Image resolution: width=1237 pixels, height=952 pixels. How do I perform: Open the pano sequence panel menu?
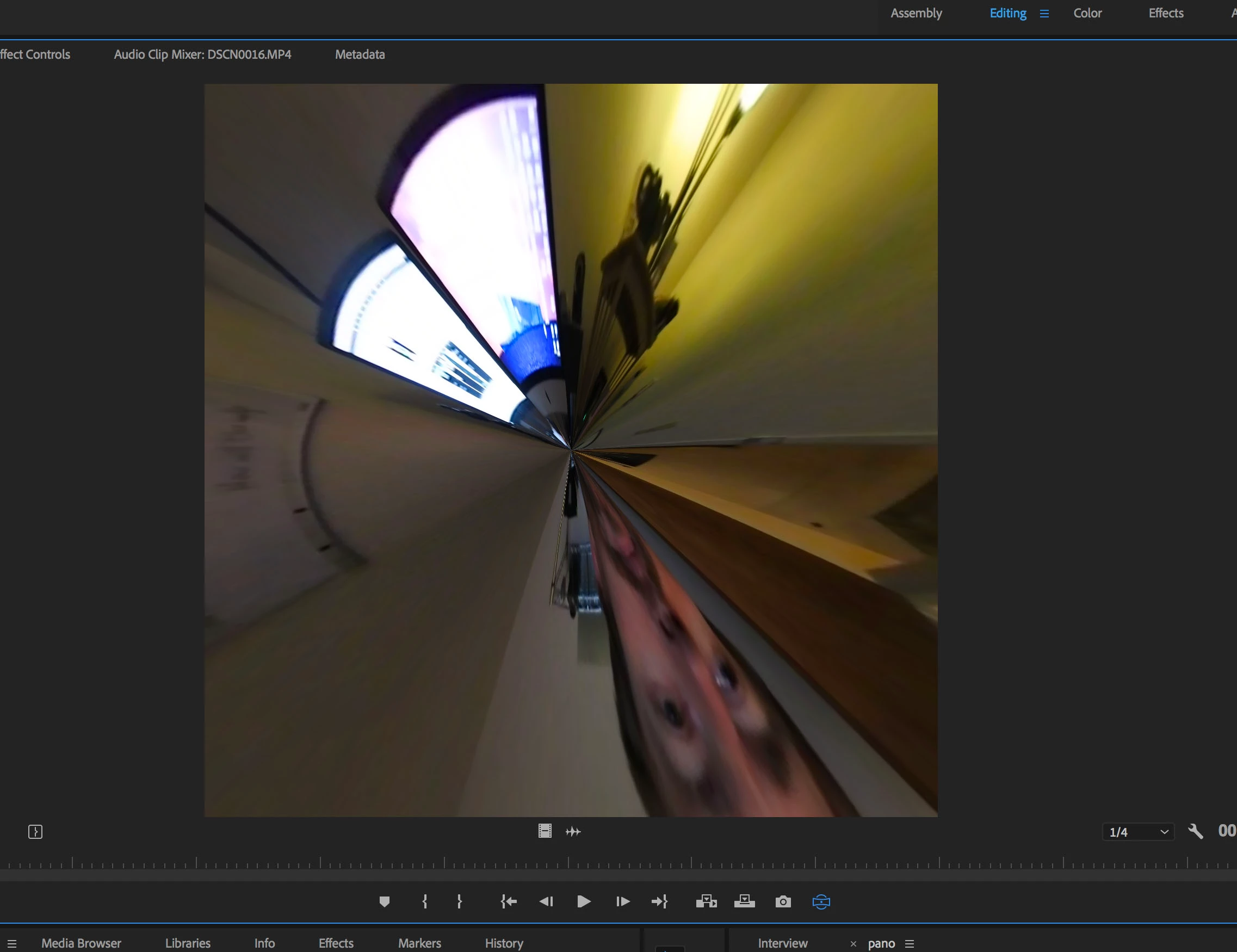[x=910, y=943]
